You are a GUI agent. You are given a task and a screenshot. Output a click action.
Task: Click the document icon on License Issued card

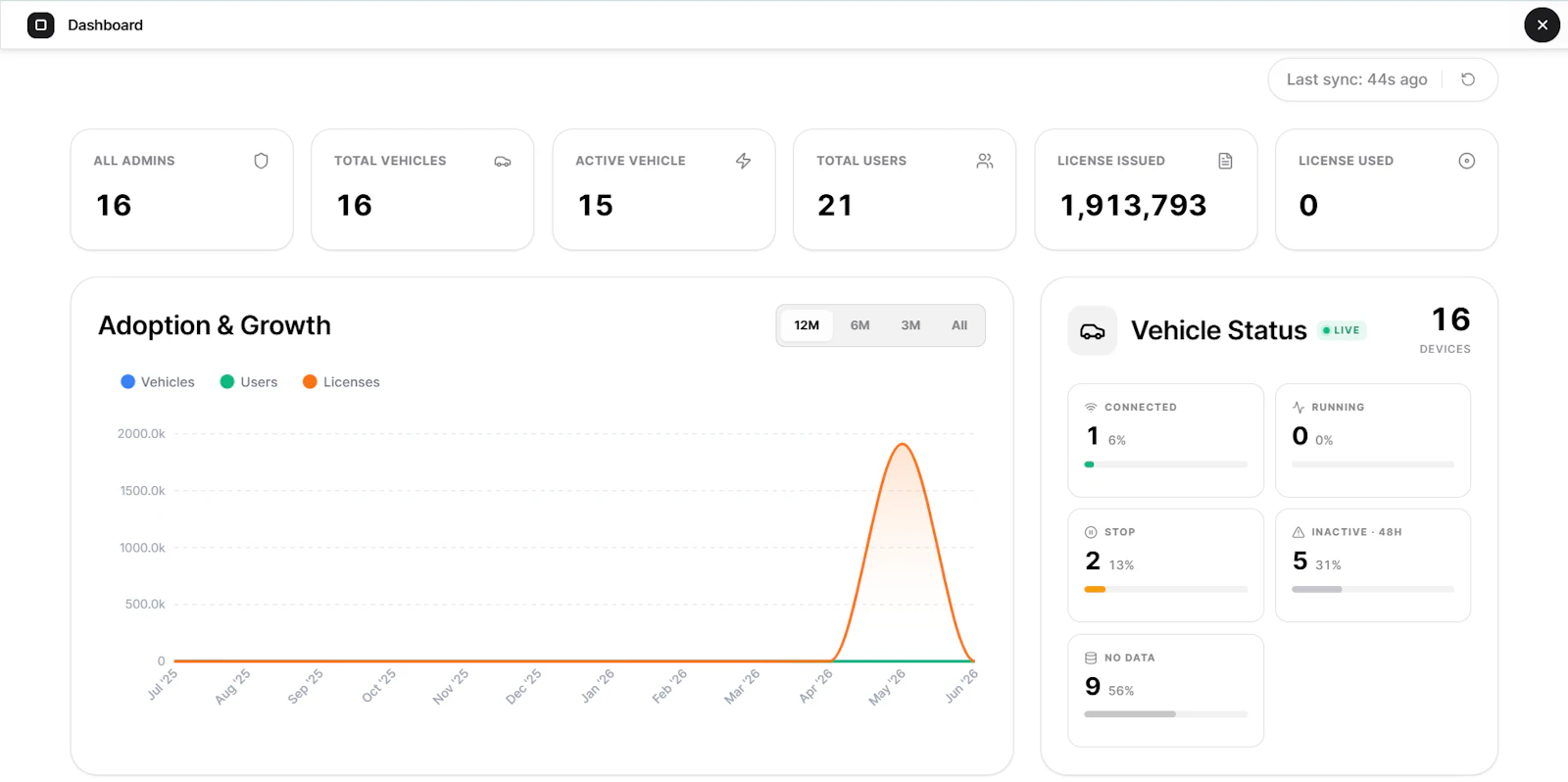(x=1225, y=161)
